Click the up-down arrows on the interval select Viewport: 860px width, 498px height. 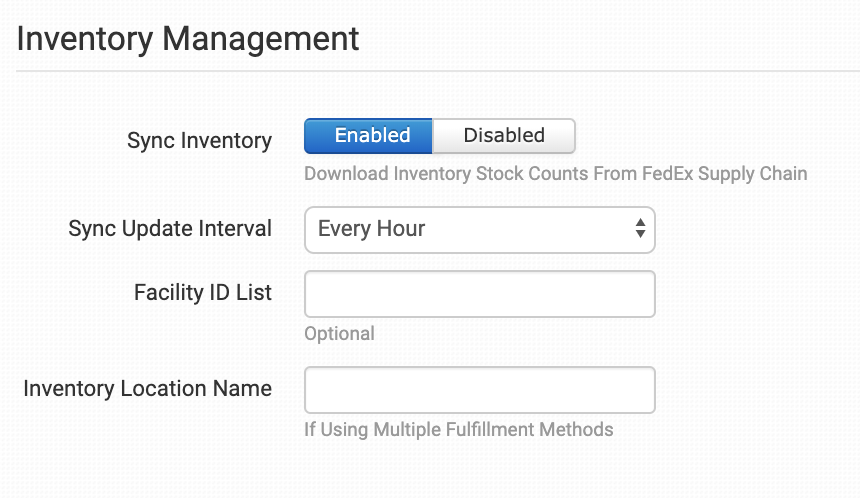pyautogui.click(x=640, y=229)
